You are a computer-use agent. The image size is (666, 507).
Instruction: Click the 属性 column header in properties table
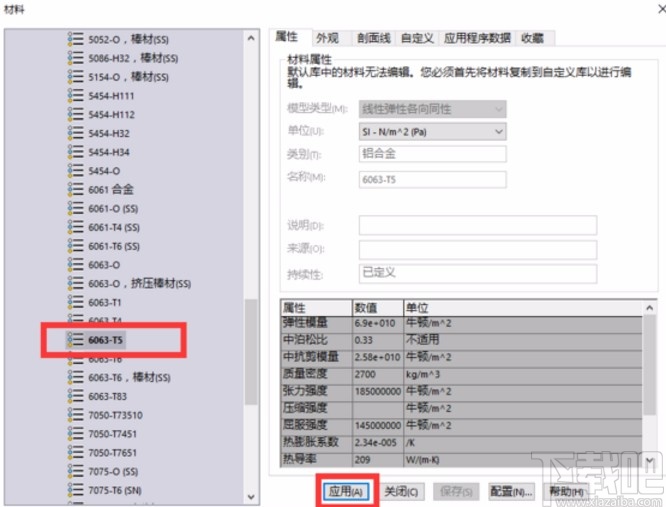point(316,307)
